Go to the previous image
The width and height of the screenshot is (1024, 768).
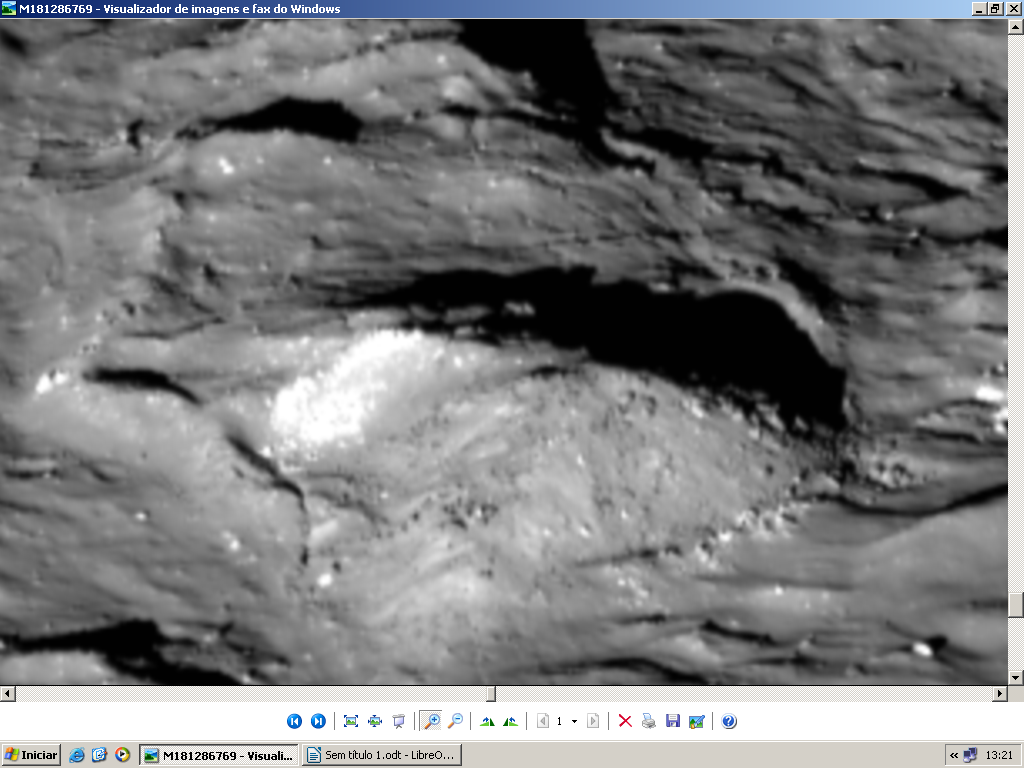coord(294,721)
